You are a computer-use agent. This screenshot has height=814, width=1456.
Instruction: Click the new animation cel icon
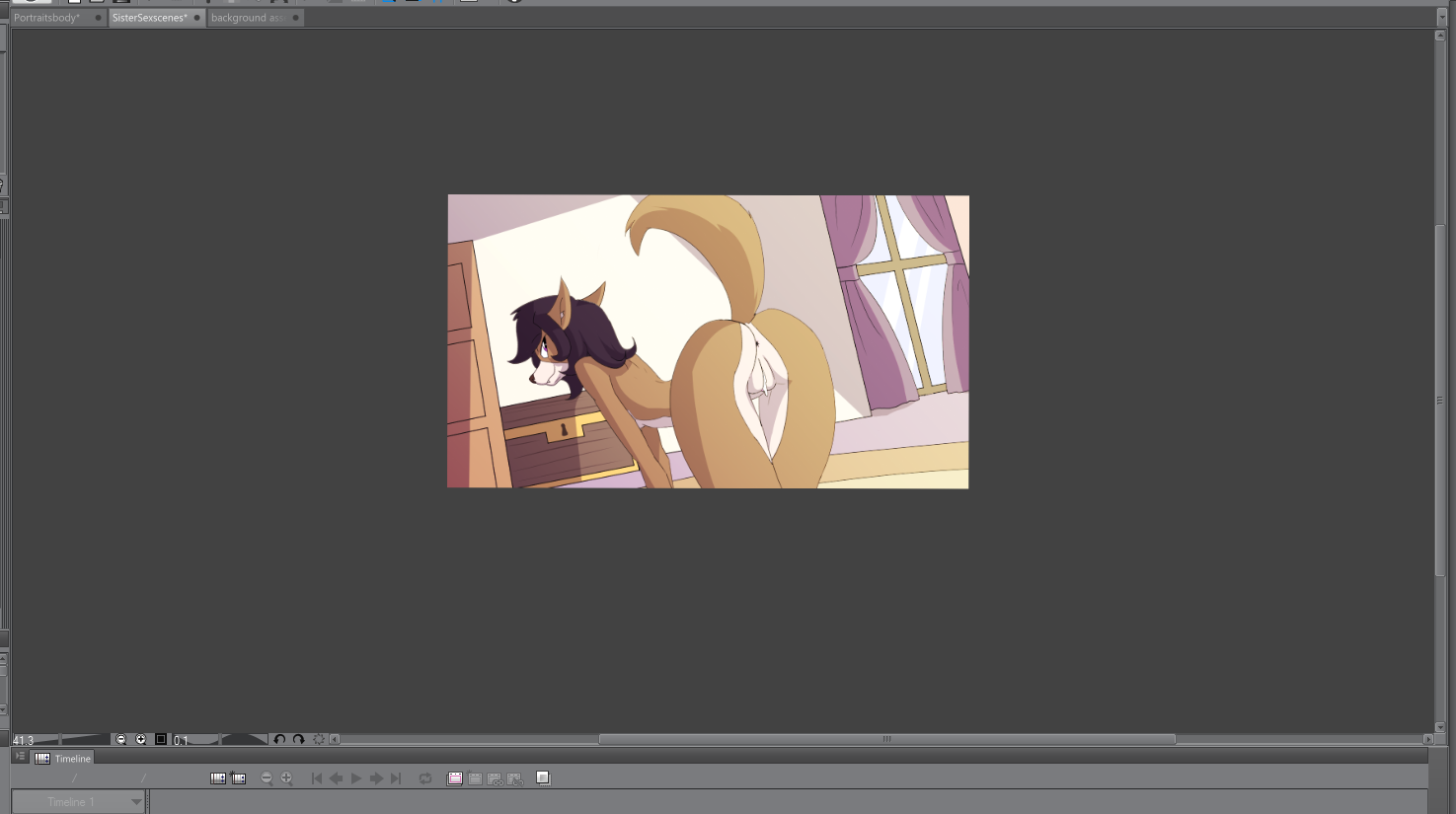475,778
